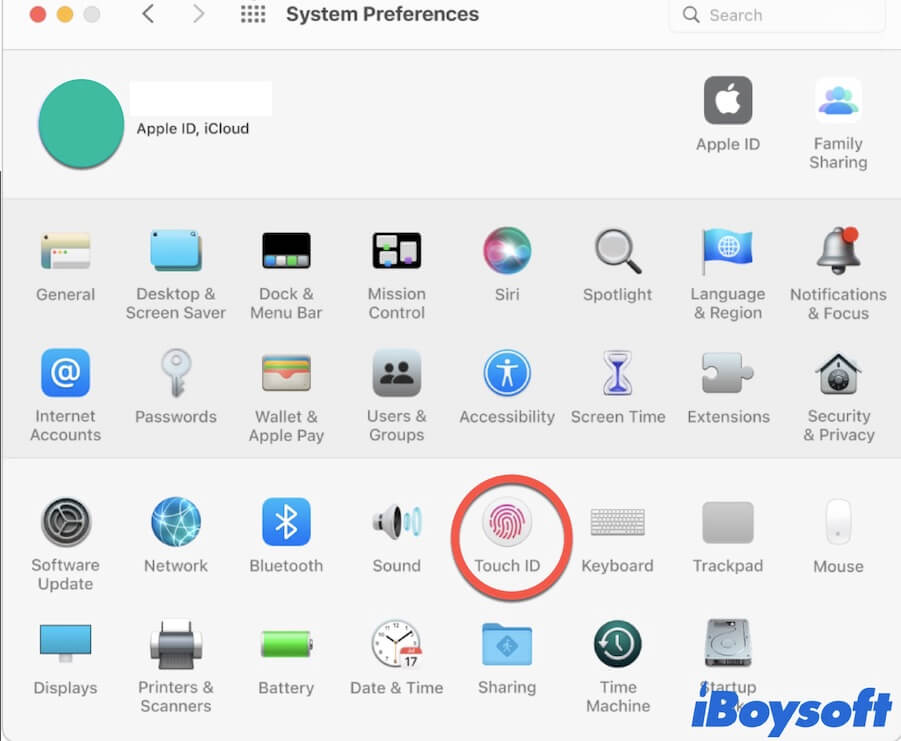Open the Touch ID preference pane

pyautogui.click(x=507, y=523)
